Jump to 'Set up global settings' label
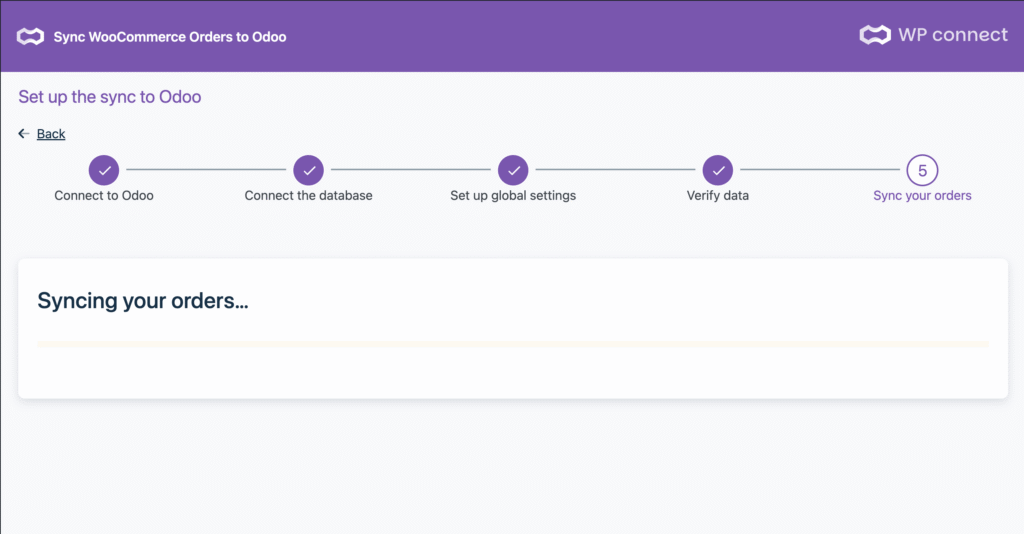The height and width of the screenshot is (534, 1024). click(513, 196)
